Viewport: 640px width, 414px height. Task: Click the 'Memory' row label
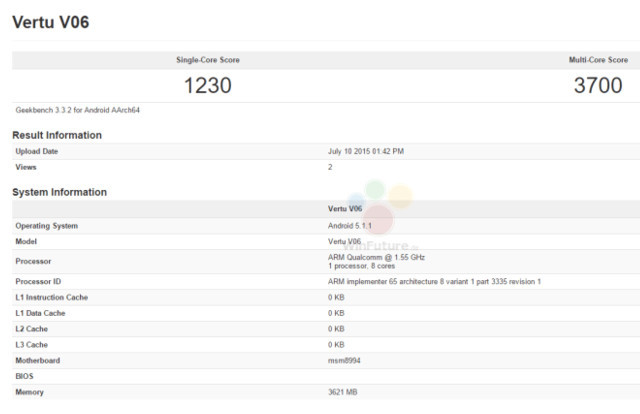tap(29, 392)
